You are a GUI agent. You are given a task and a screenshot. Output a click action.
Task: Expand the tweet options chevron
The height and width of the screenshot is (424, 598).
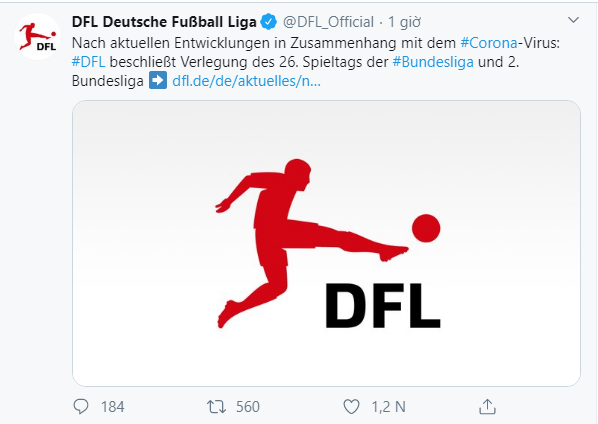(x=573, y=20)
